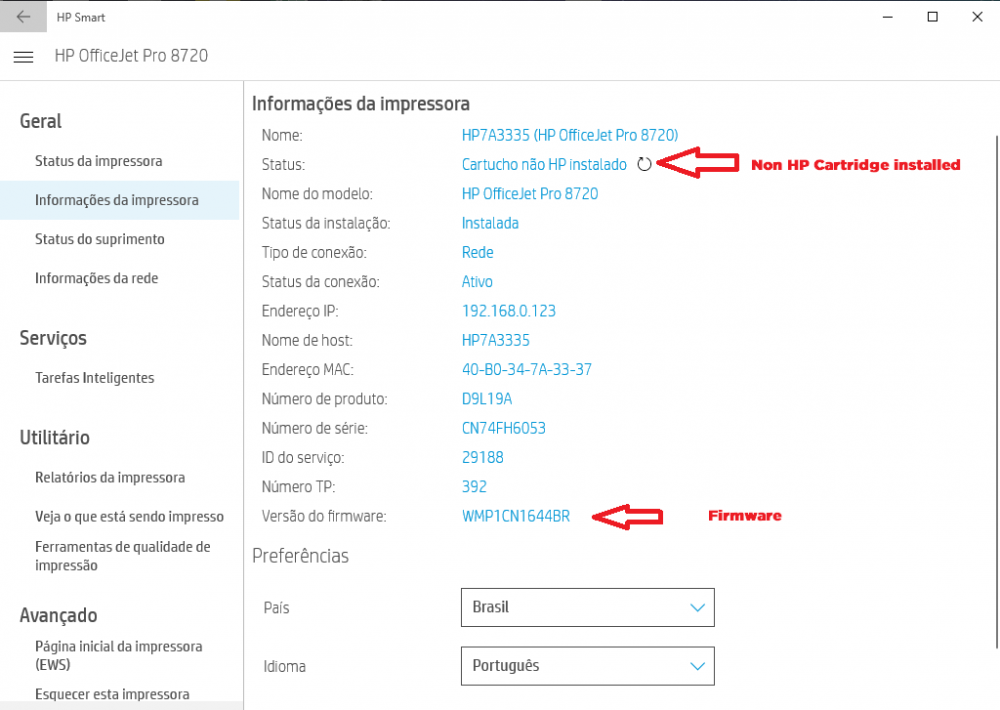
Task: Click firmware version WMP1CN1644BR
Action: point(515,516)
